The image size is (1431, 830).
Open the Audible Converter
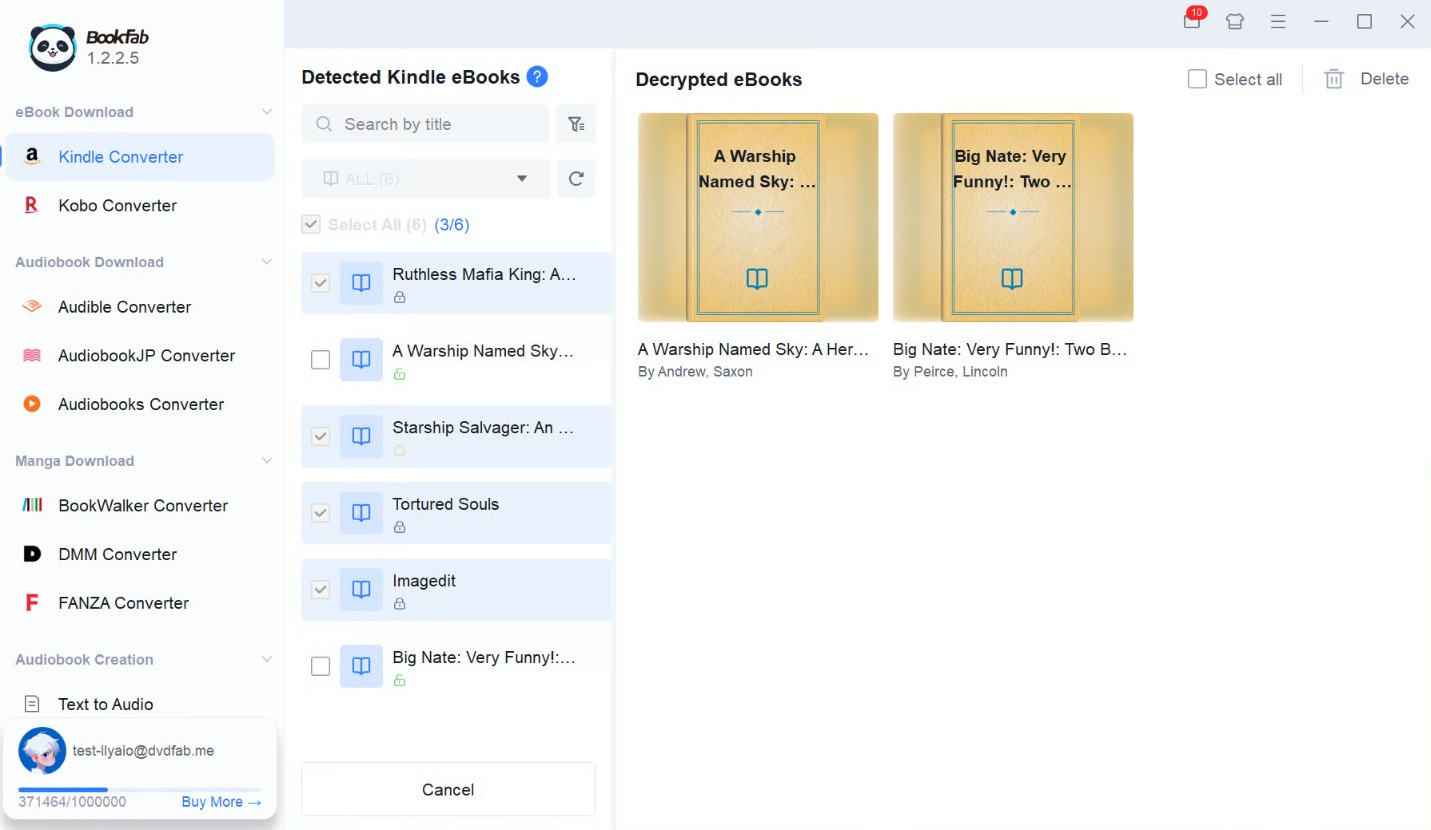point(125,307)
